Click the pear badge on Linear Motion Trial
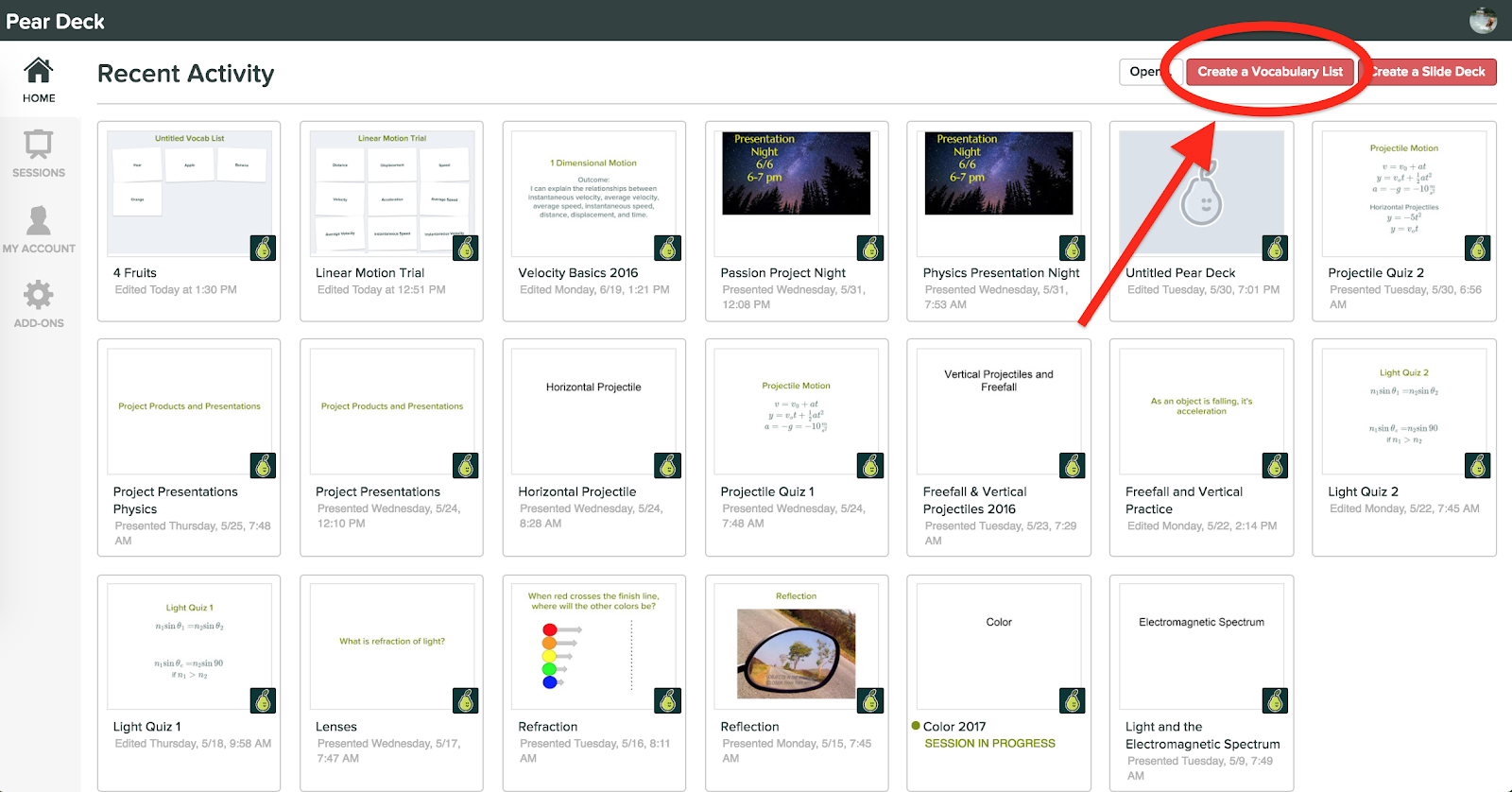1512x792 pixels. click(x=466, y=248)
